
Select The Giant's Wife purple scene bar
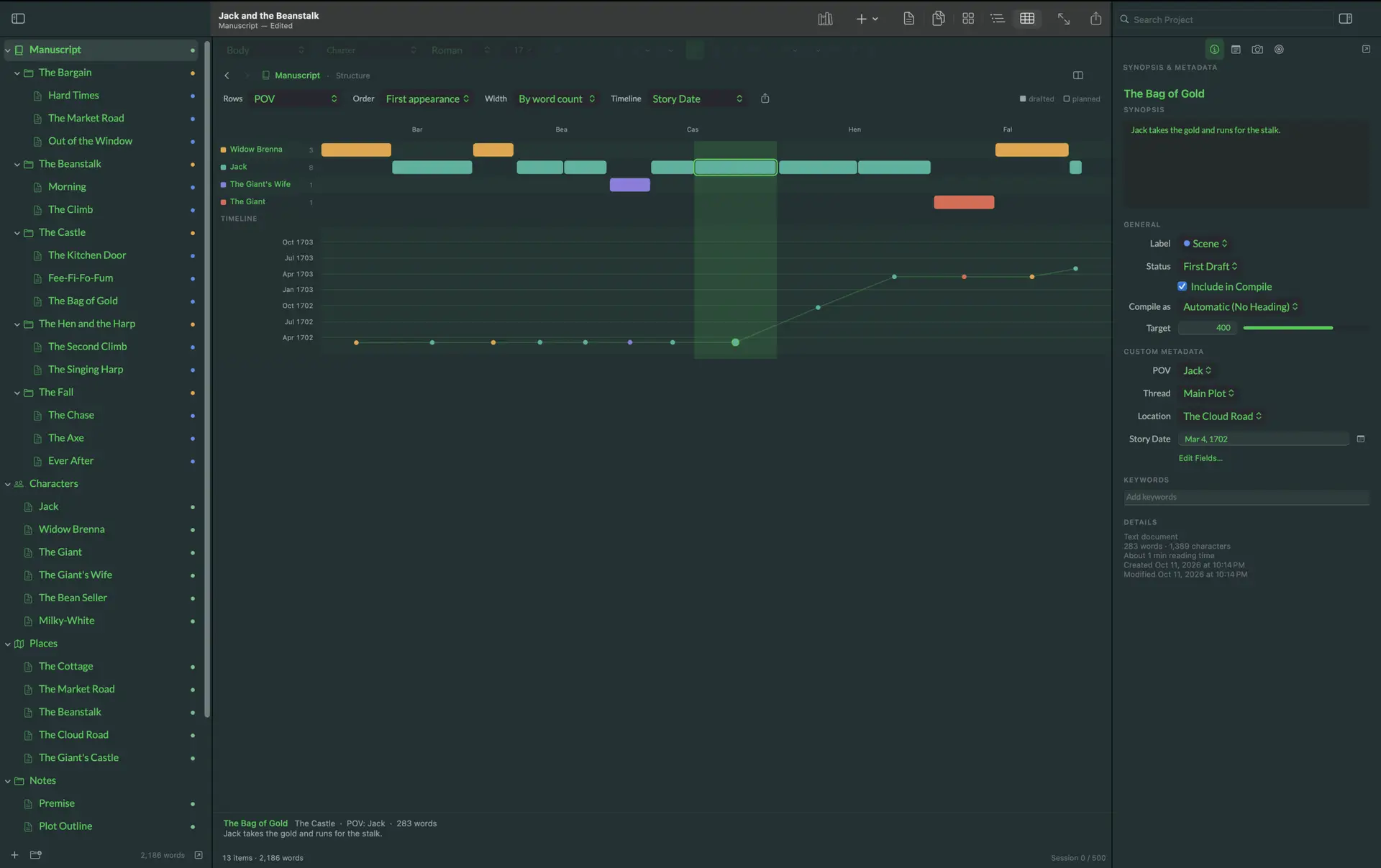[x=630, y=185]
